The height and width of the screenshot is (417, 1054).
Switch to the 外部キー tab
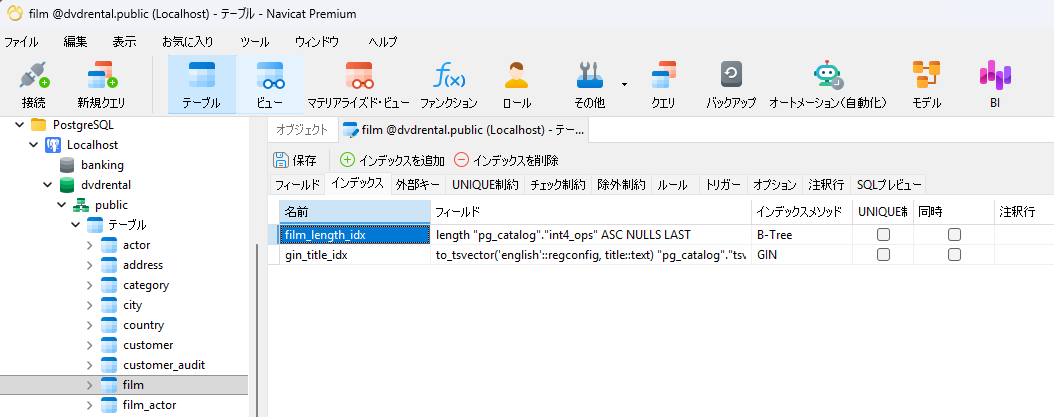click(417, 184)
